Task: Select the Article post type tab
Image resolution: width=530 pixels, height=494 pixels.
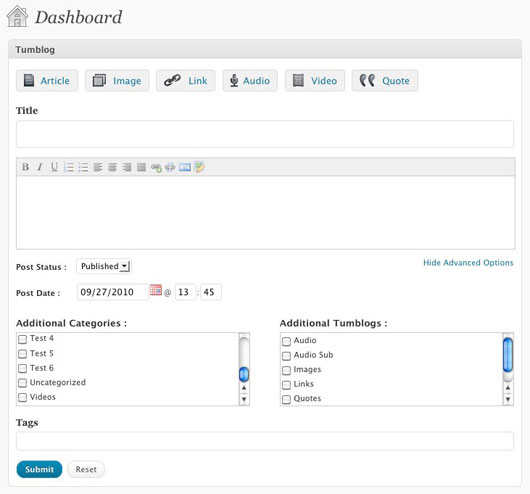Action: point(47,81)
